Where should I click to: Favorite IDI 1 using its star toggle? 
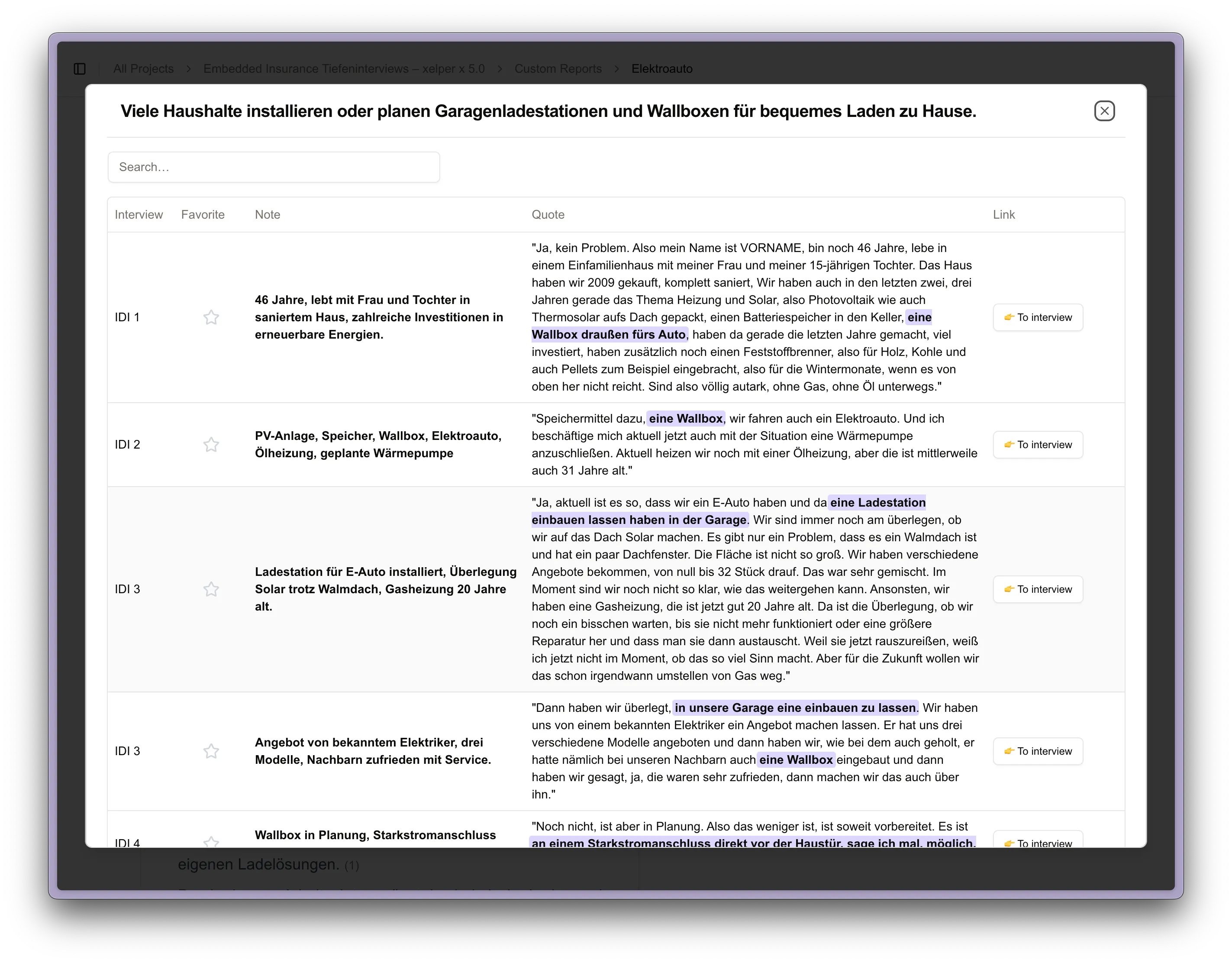tap(211, 317)
